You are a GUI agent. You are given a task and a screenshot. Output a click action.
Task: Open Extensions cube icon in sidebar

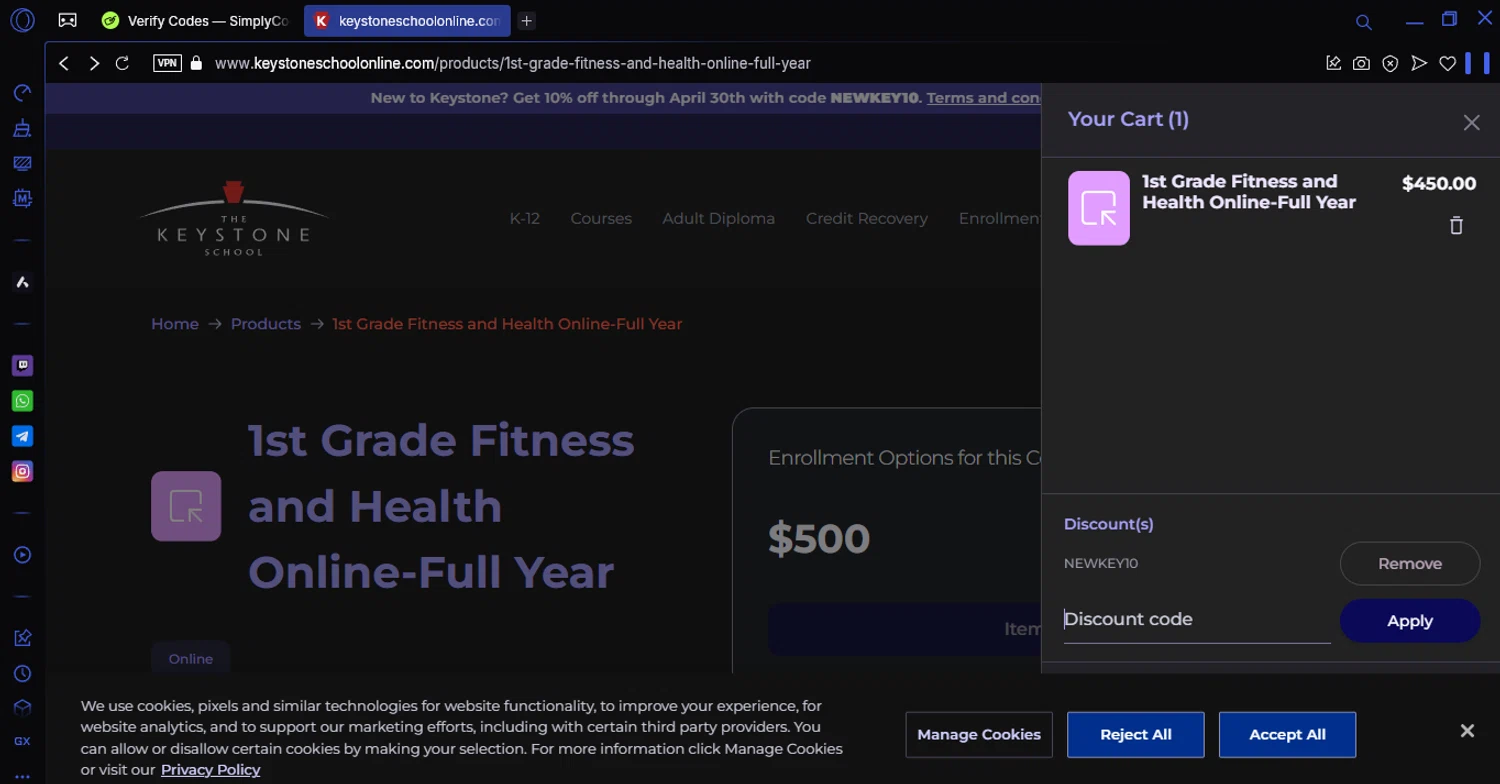click(22, 708)
